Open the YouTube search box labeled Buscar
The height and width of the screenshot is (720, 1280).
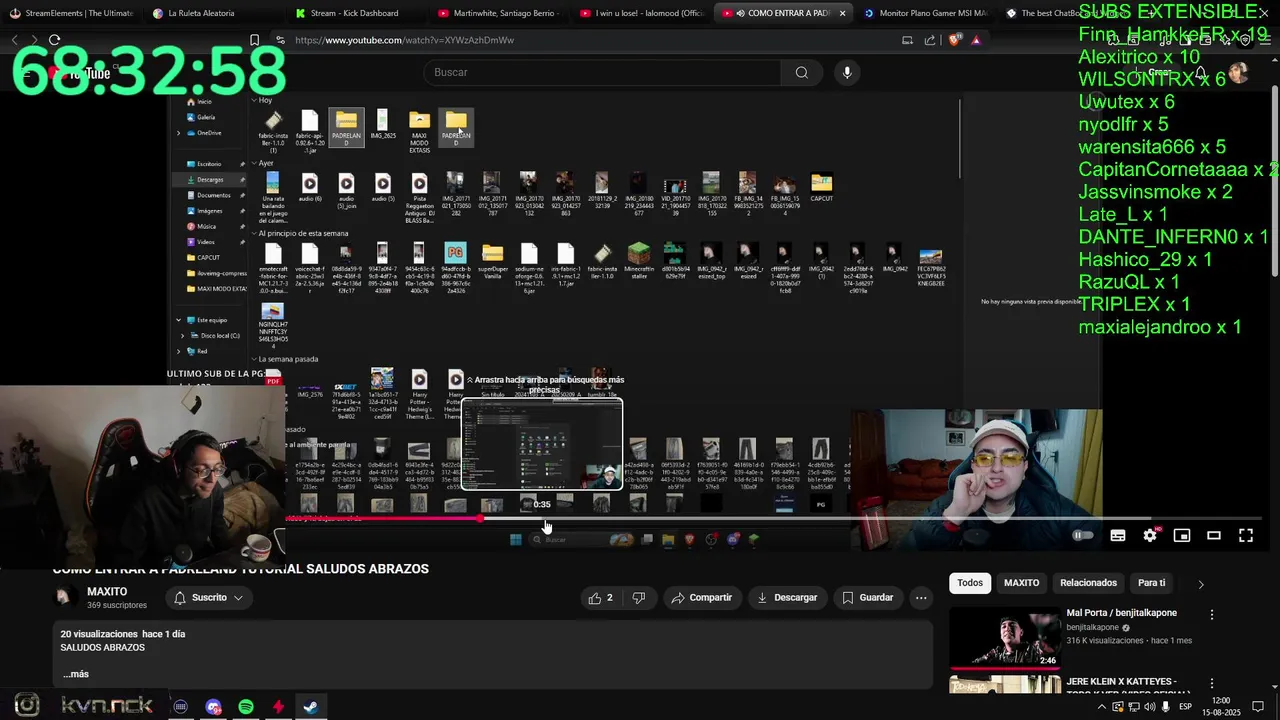pos(603,72)
